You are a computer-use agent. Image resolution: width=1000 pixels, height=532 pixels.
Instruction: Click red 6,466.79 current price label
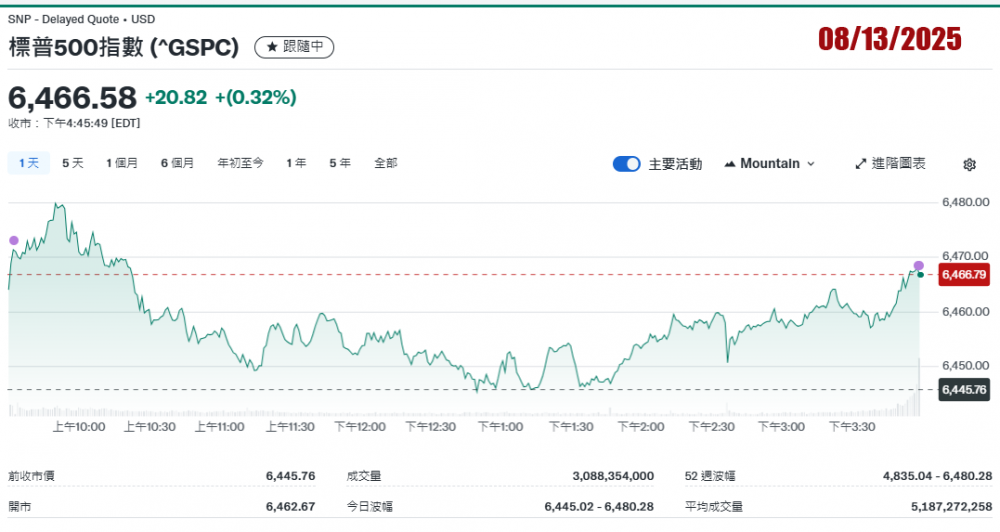tap(964, 274)
